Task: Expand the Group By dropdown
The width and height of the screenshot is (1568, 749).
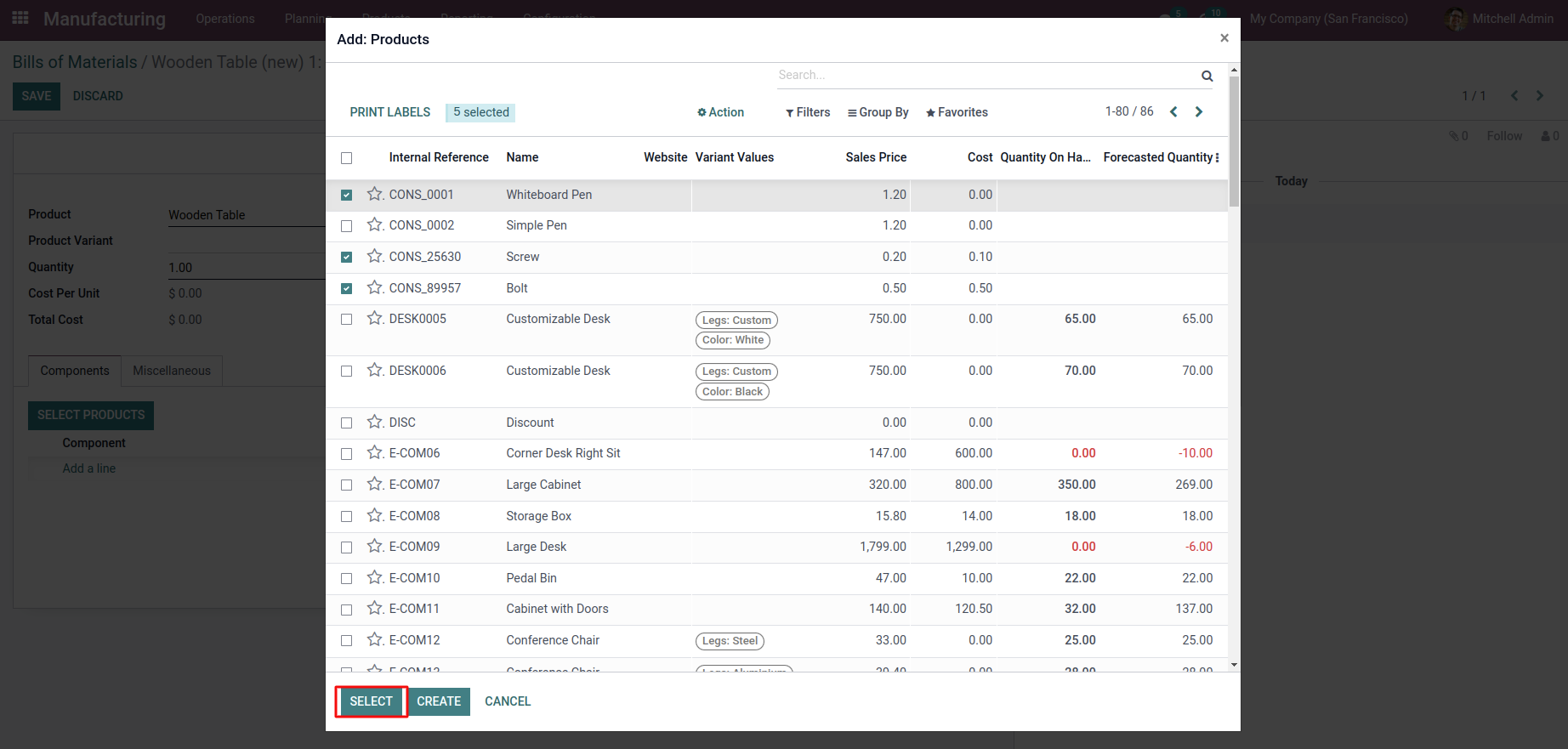Action: [878, 112]
